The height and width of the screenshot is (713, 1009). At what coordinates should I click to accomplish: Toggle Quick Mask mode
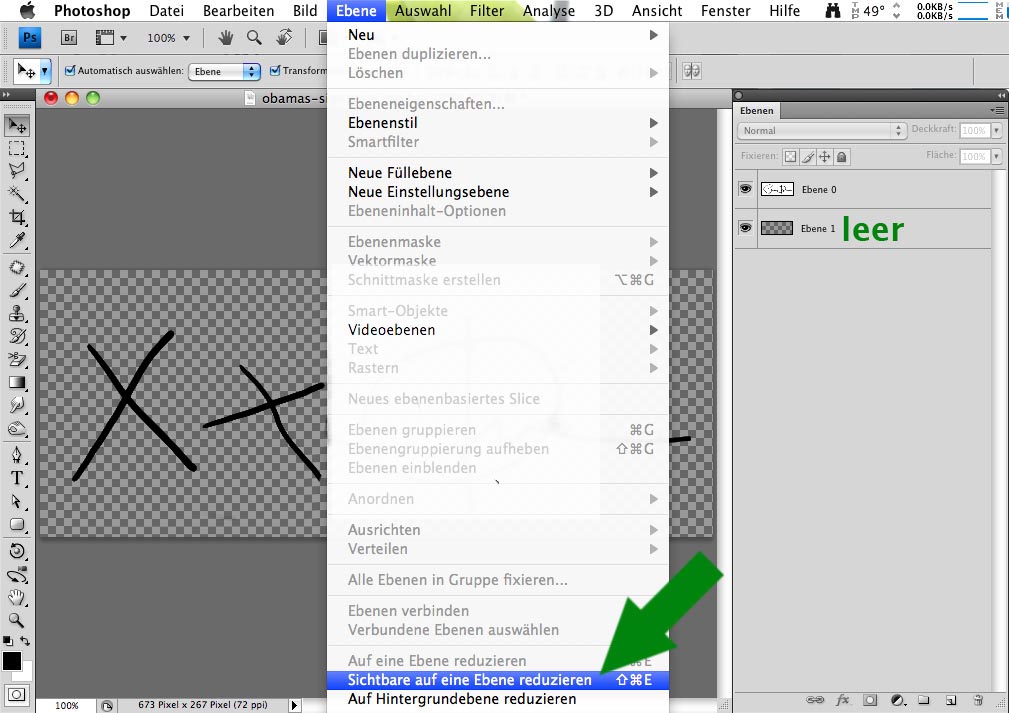coord(17,694)
